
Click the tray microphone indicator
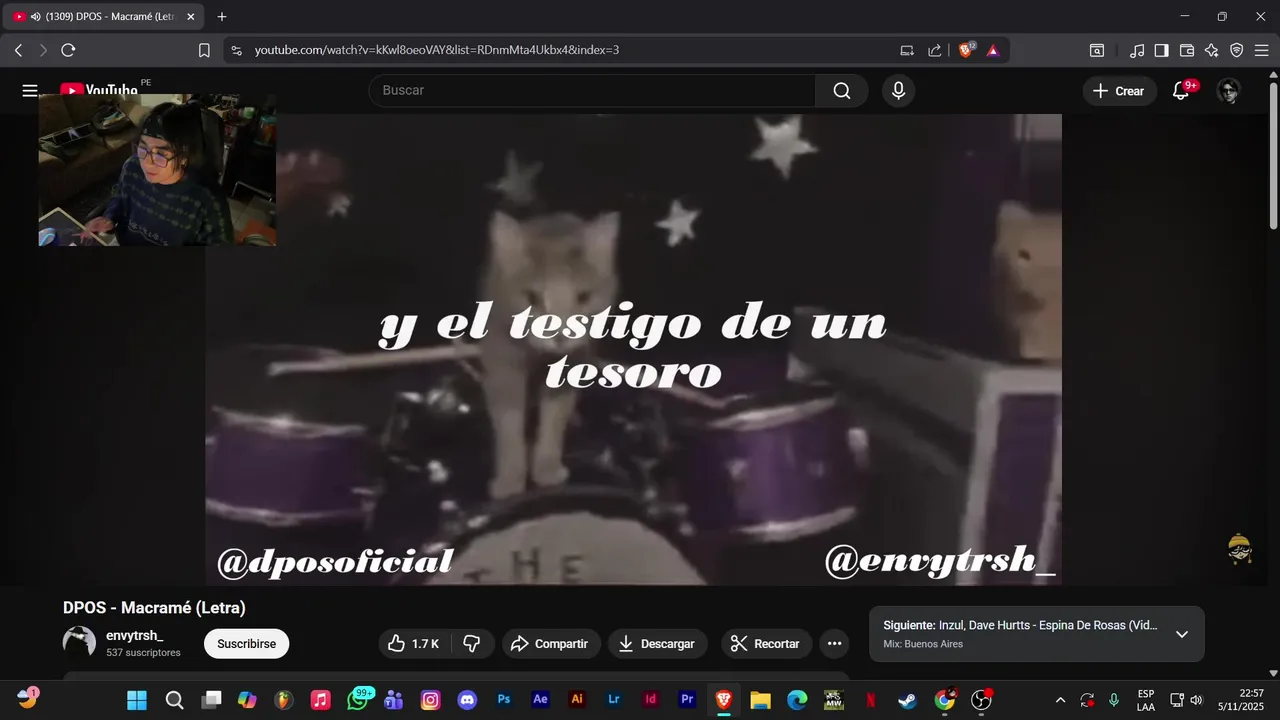(x=1113, y=700)
